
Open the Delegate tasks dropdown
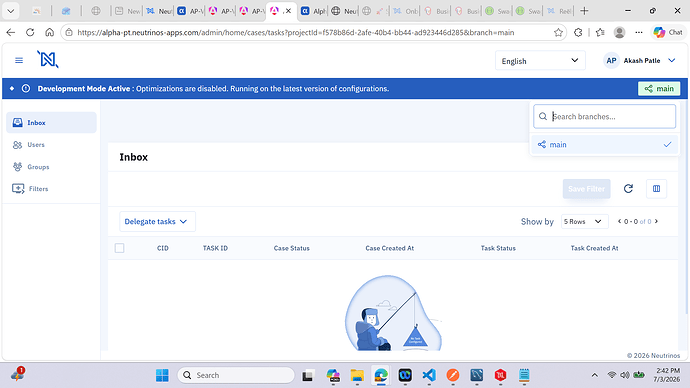[157, 221]
